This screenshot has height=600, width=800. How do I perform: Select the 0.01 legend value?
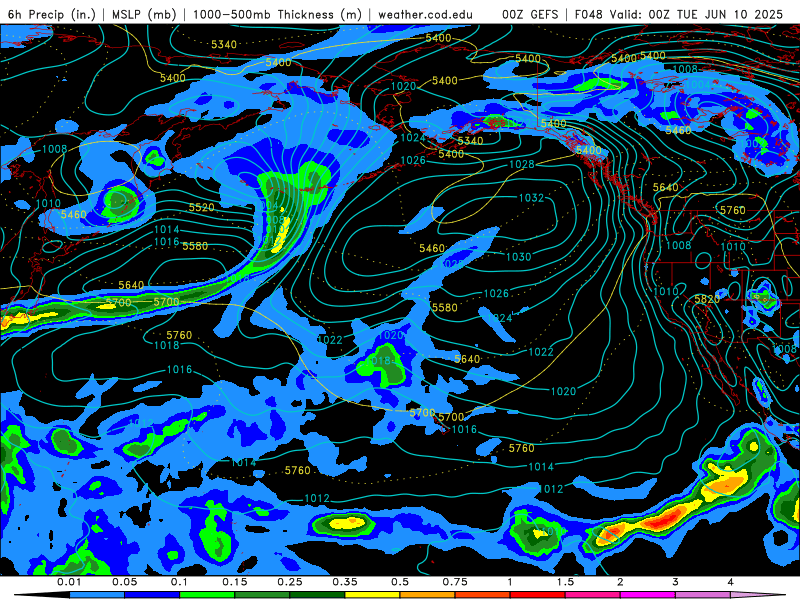(x=69, y=582)
